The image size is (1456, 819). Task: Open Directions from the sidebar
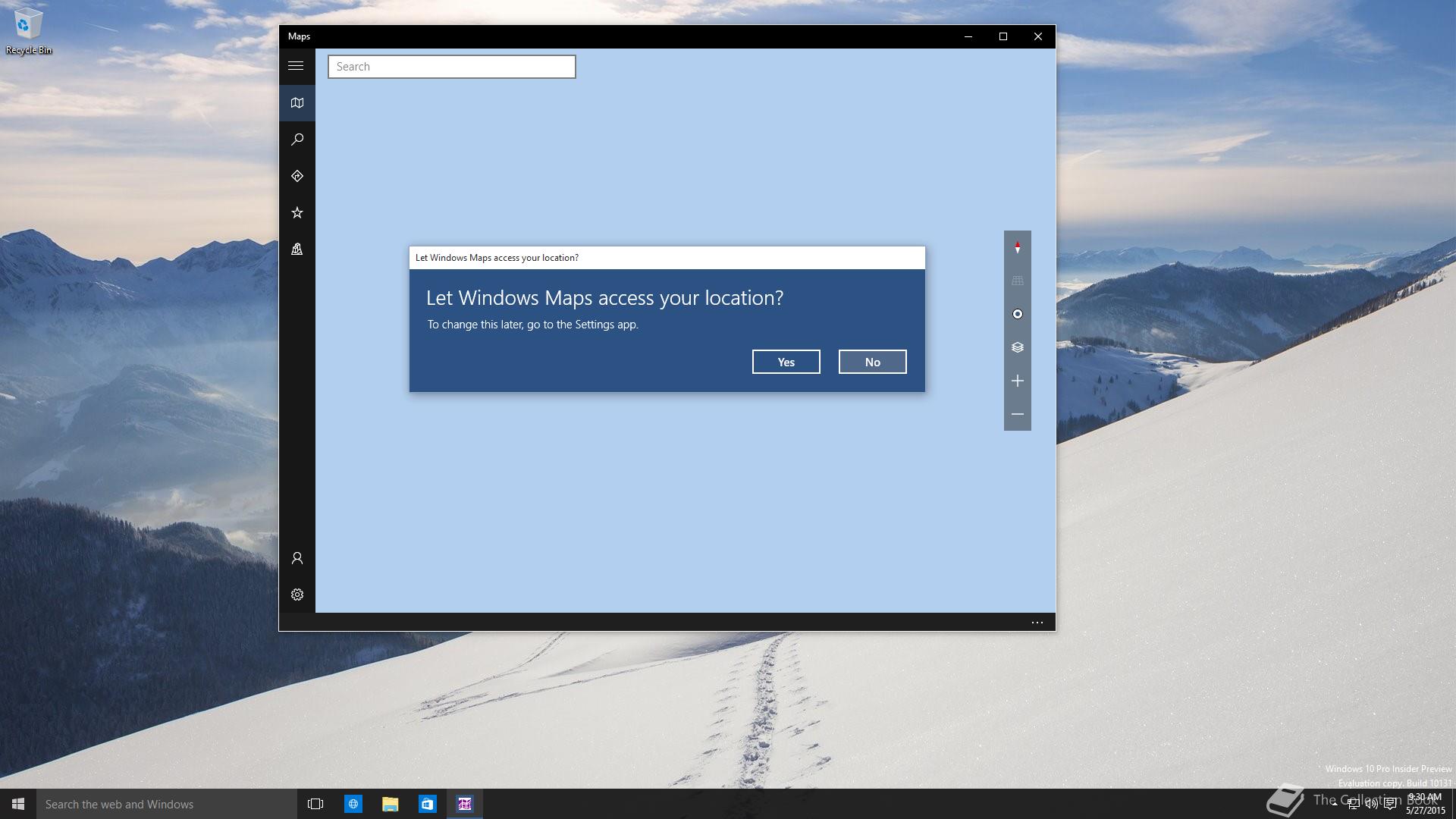coord(297,176)
